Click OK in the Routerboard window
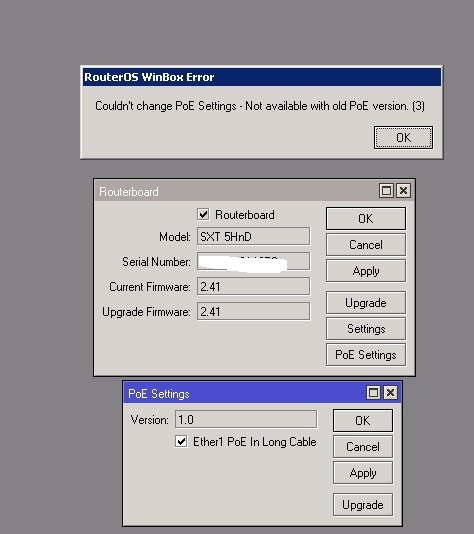The height and width of the screenshot is (534, 474). point(366,218)
